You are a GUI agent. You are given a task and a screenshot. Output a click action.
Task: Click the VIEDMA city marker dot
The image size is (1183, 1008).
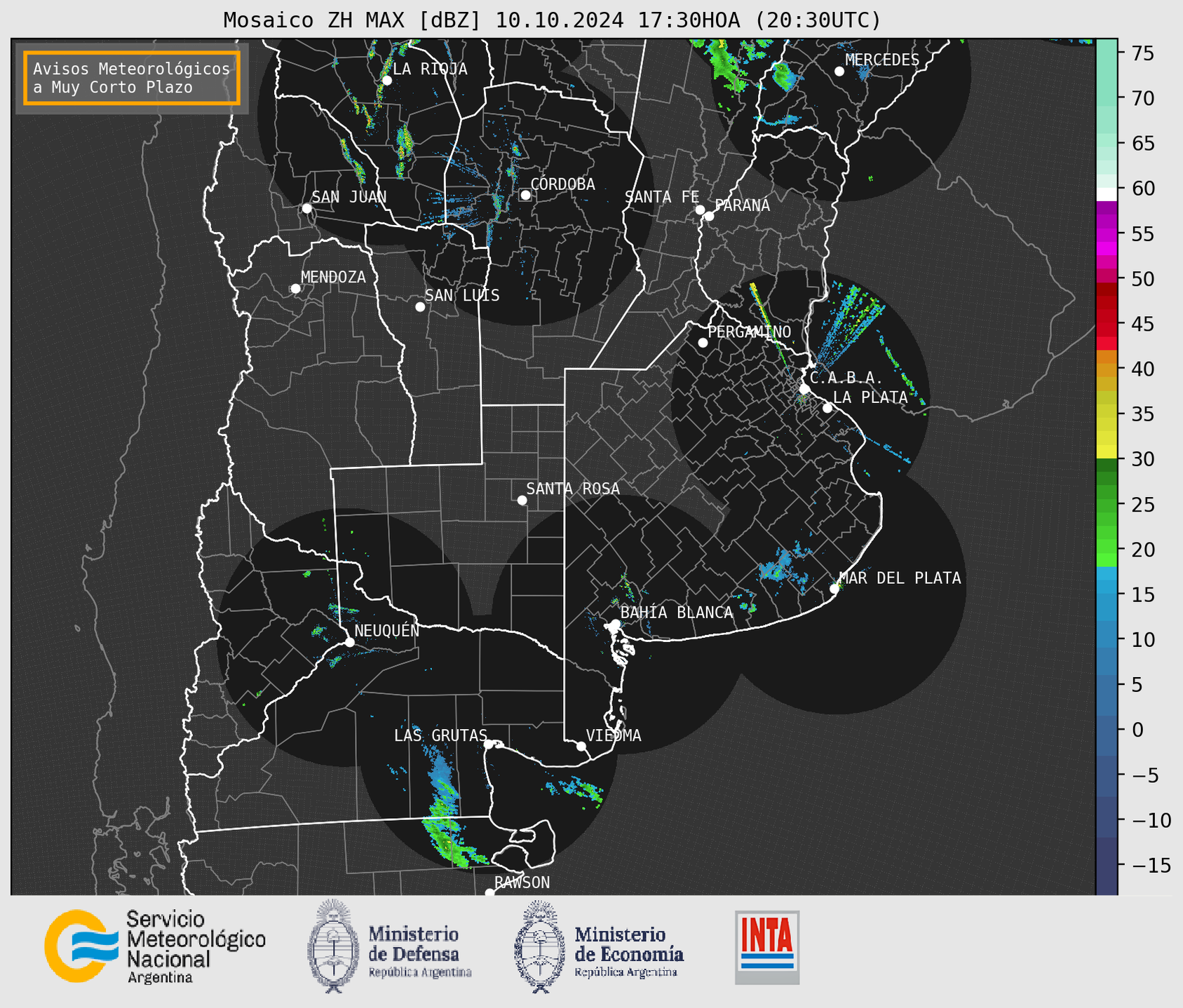[x=581, y=747]
